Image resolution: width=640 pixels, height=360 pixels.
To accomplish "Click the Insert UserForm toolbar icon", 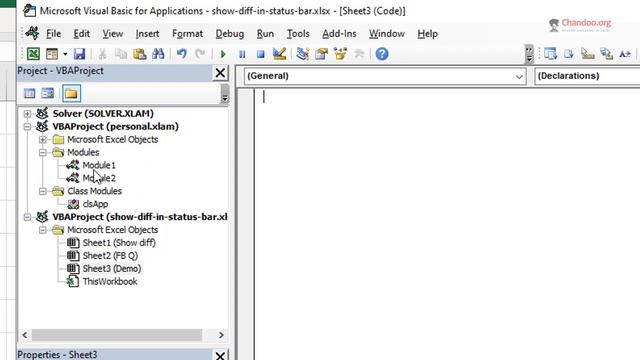I will [52, 54].
